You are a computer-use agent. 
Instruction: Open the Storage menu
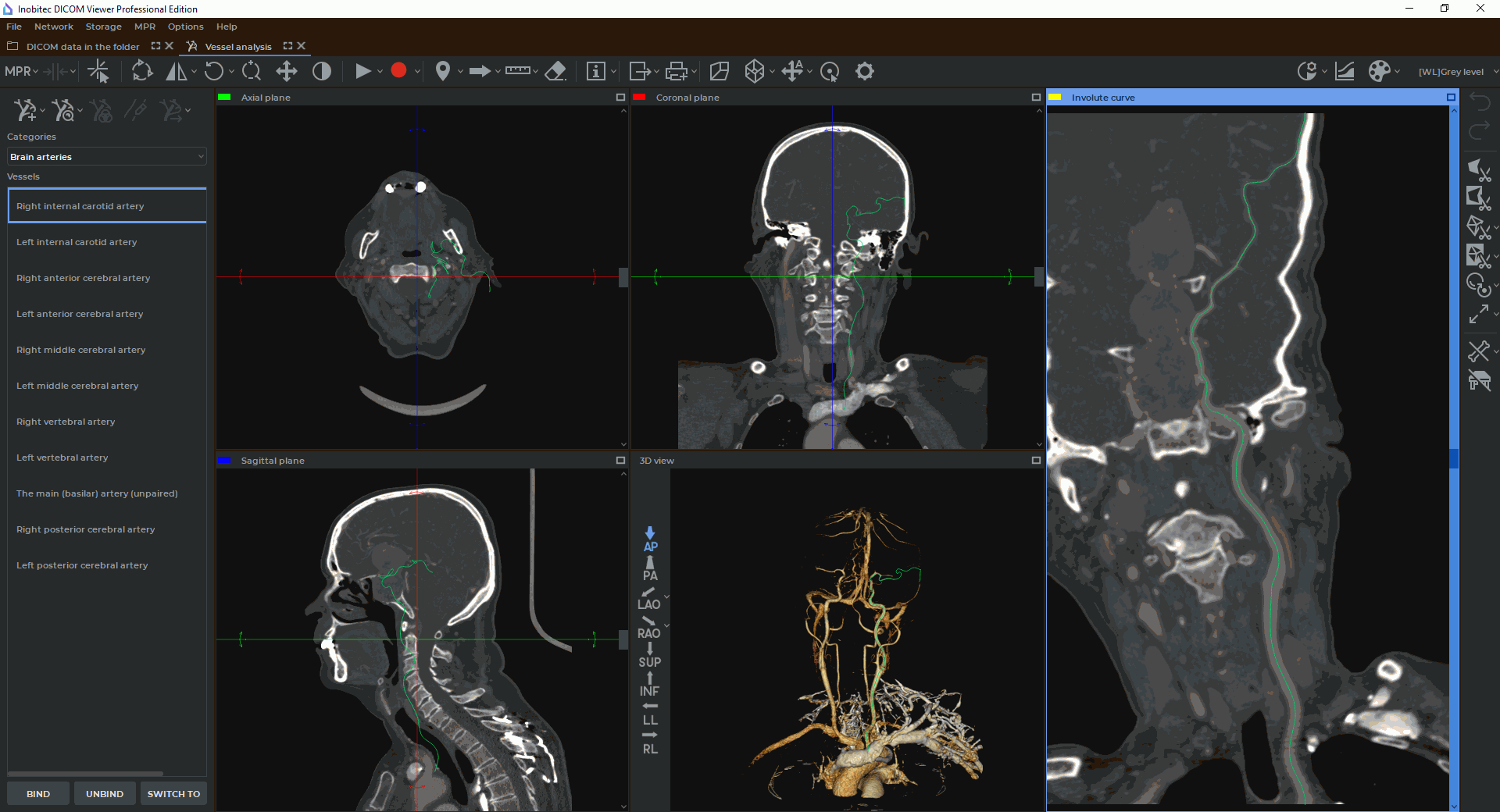[103, 27]
